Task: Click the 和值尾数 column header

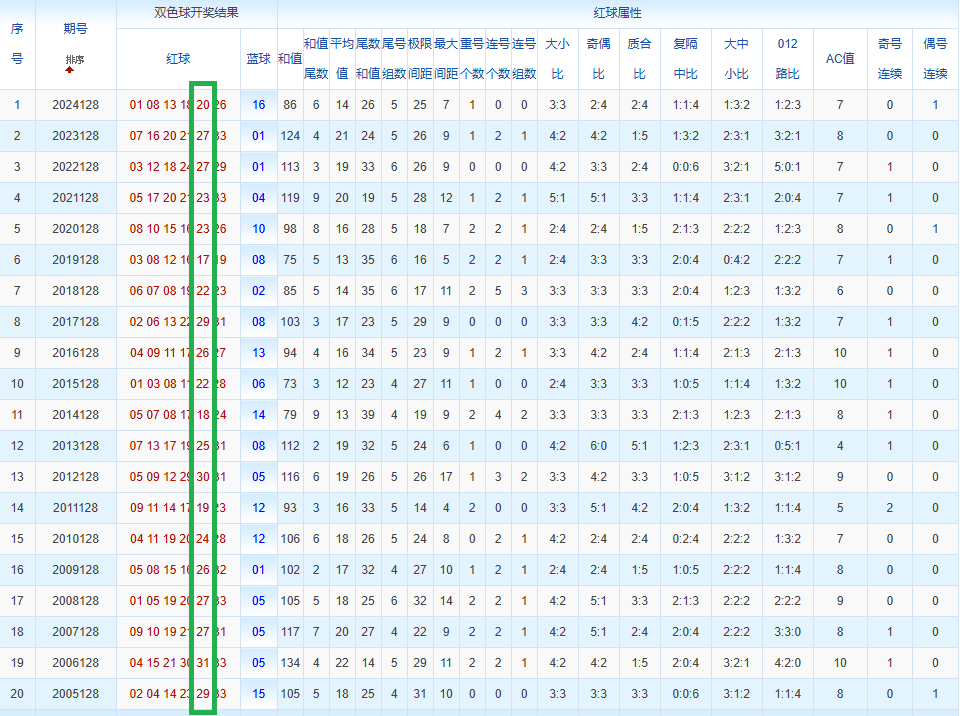Action: click(x=316, y=59)
